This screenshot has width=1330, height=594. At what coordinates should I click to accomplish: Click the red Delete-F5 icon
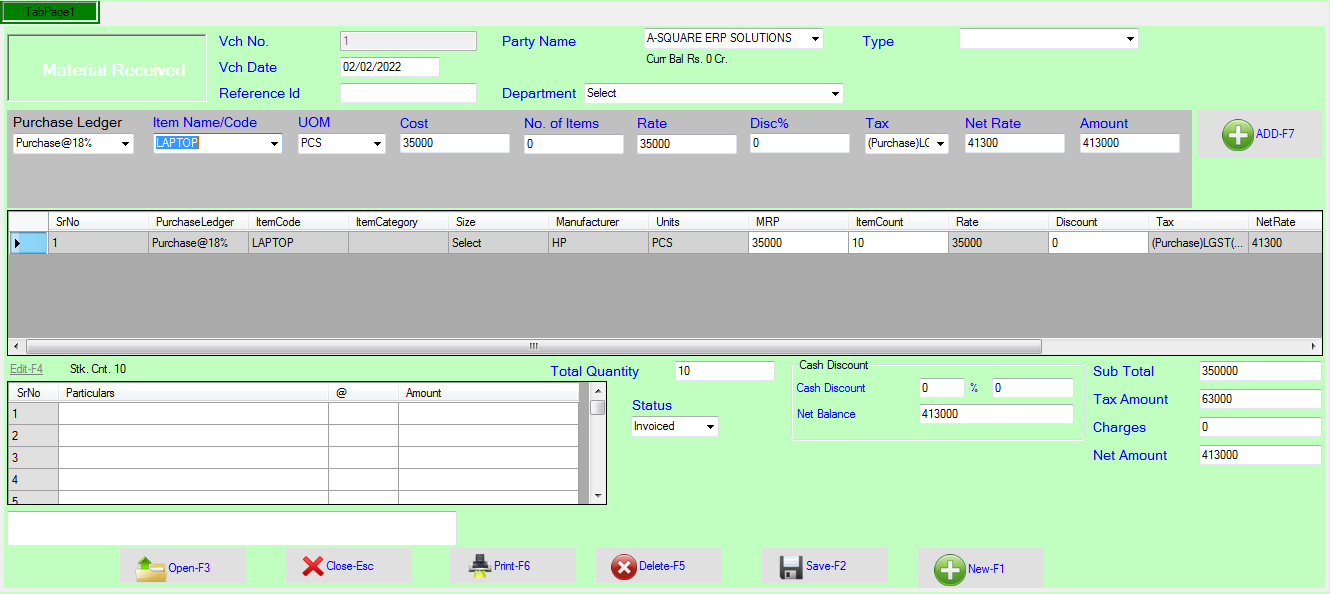point(624,567)
